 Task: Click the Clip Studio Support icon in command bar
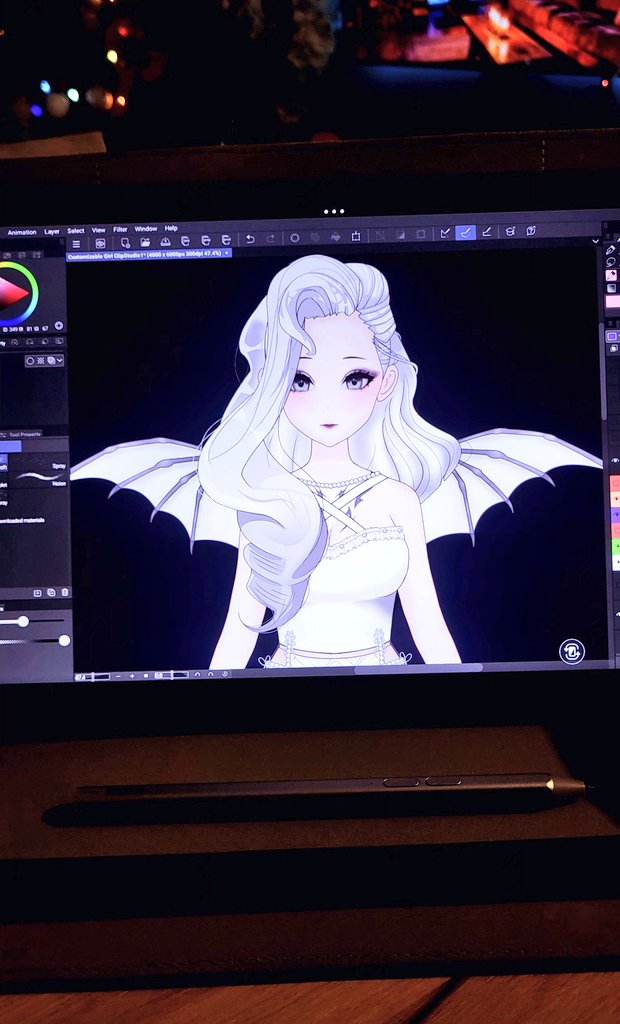(531, 230)
